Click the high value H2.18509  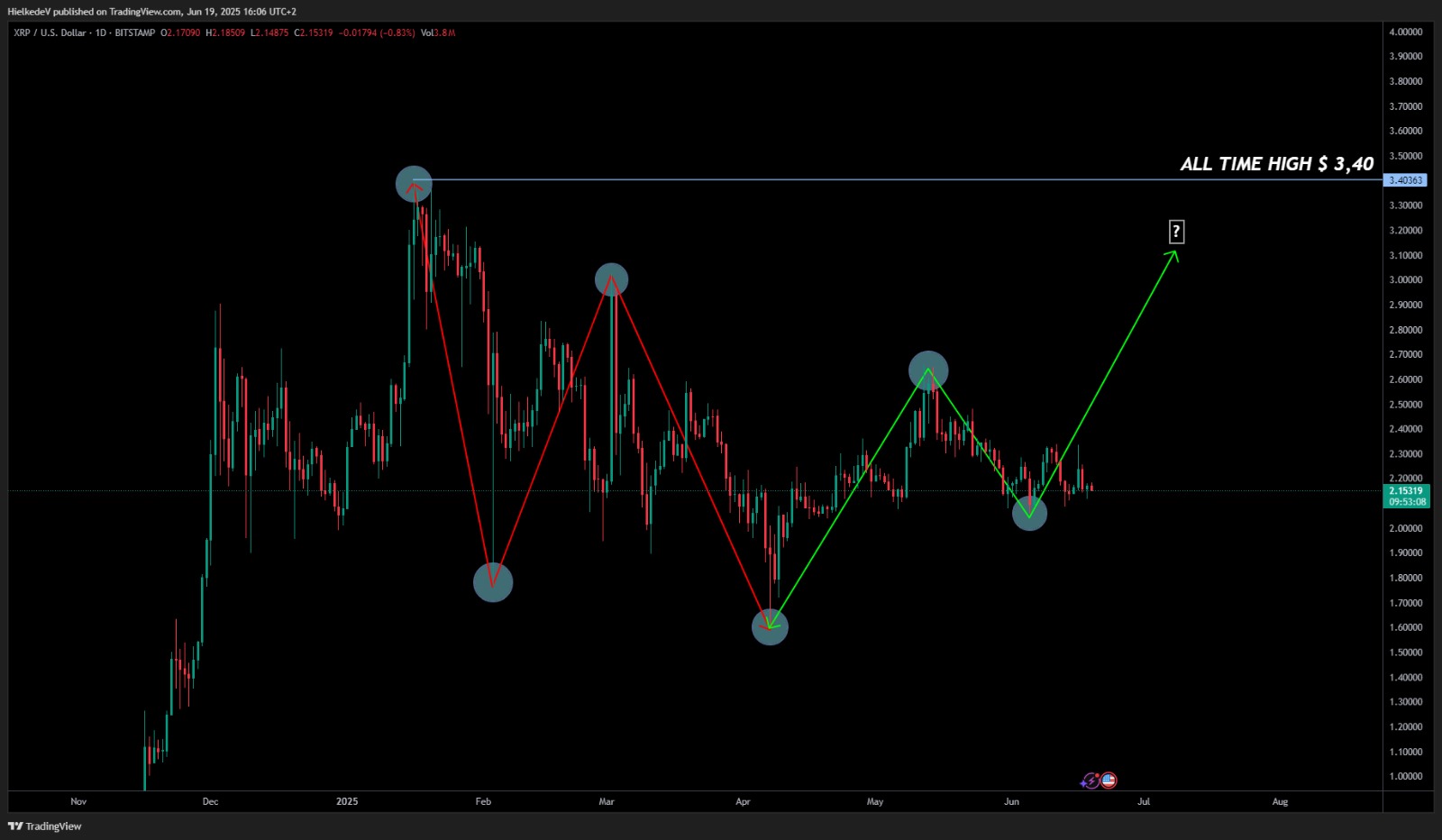point(225,32)
